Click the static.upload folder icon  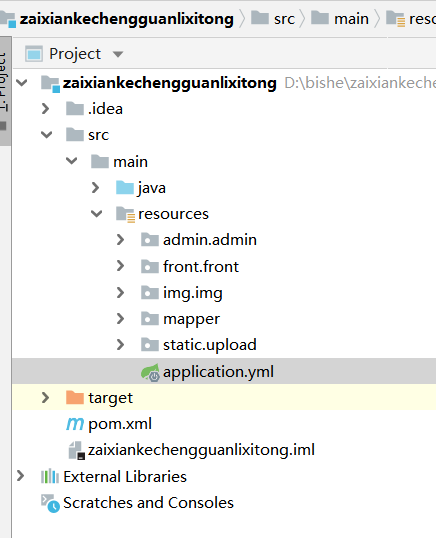[150, 344]
